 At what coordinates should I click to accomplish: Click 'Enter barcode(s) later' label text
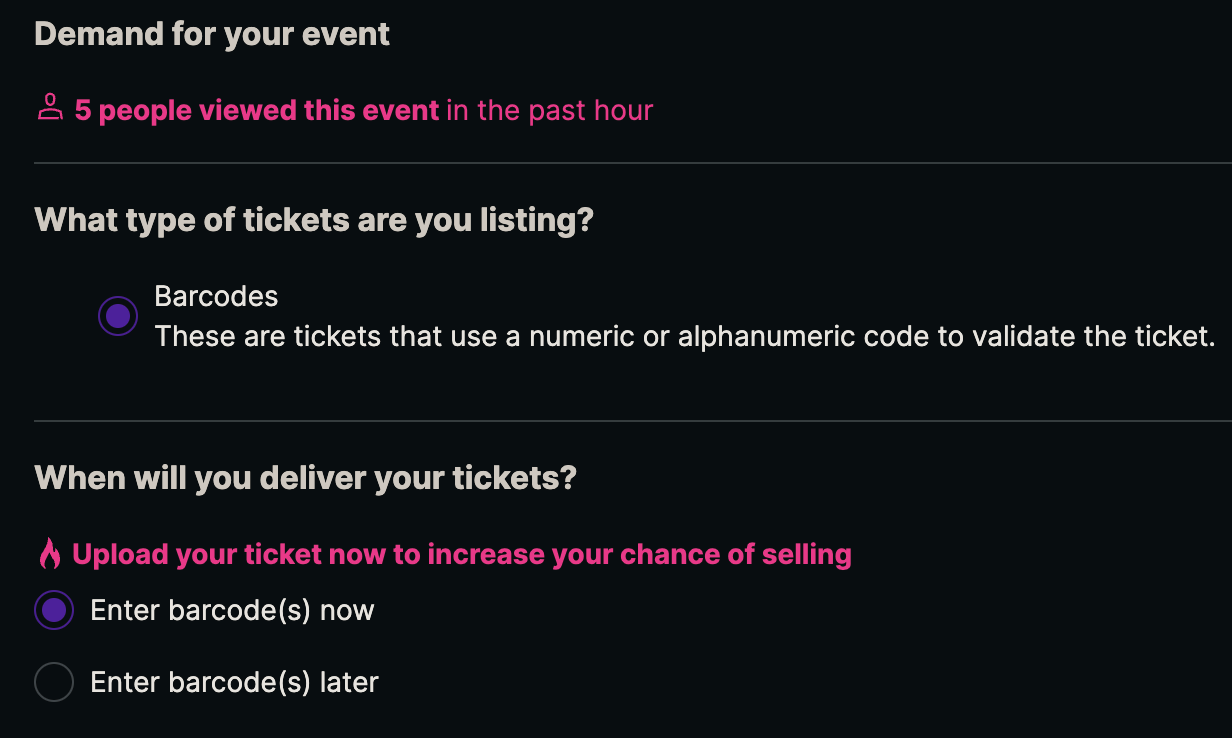click(x=233, y=682)
